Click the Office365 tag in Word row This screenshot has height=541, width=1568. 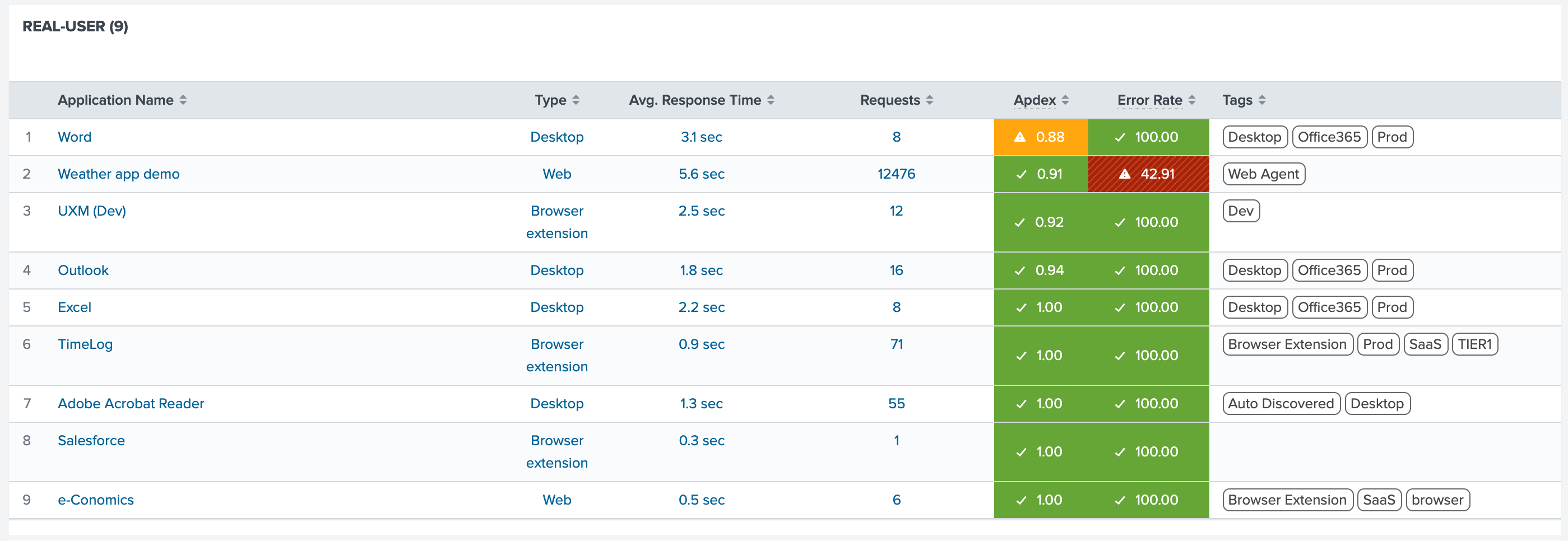[1329, 138]
